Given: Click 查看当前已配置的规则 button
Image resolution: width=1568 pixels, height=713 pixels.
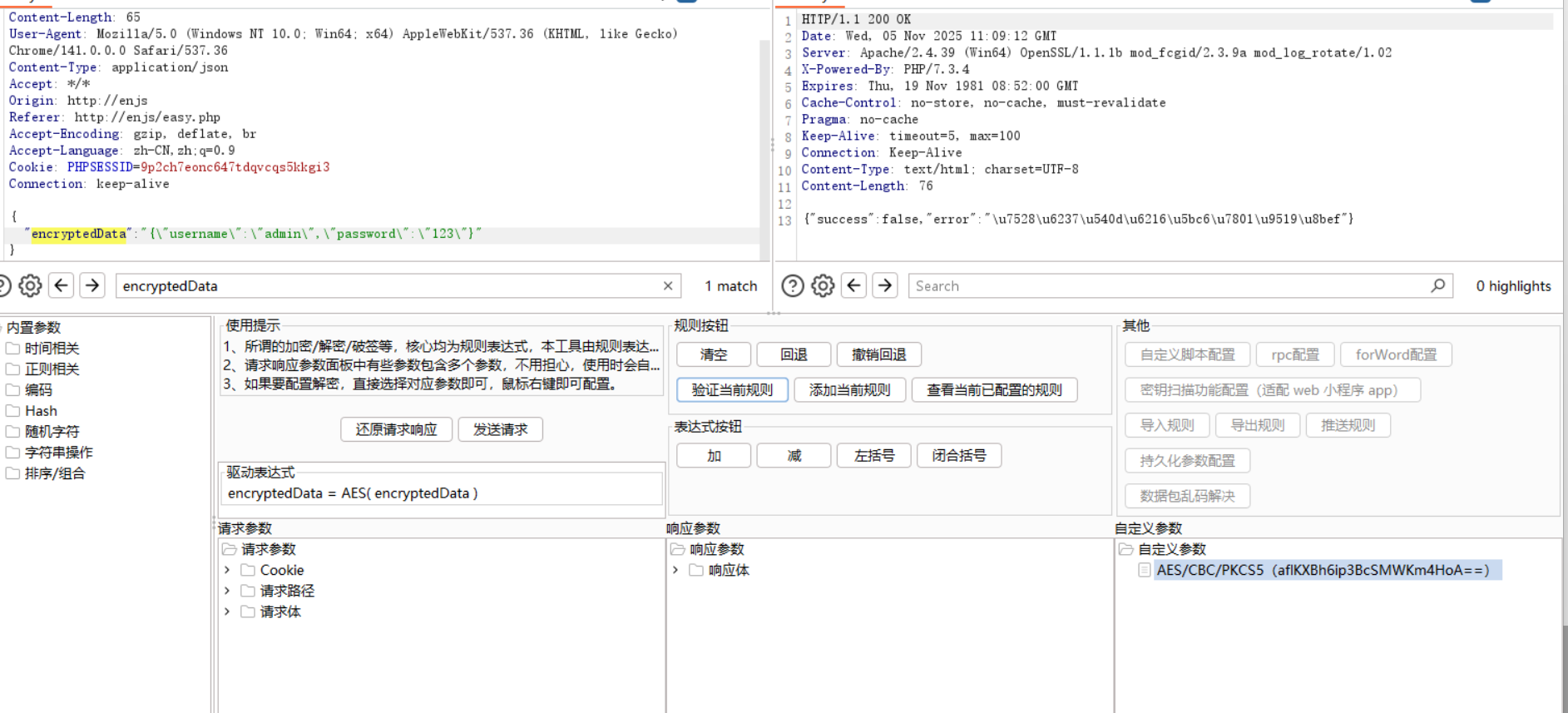Looking at the screenshot, I should coord(994,389).
